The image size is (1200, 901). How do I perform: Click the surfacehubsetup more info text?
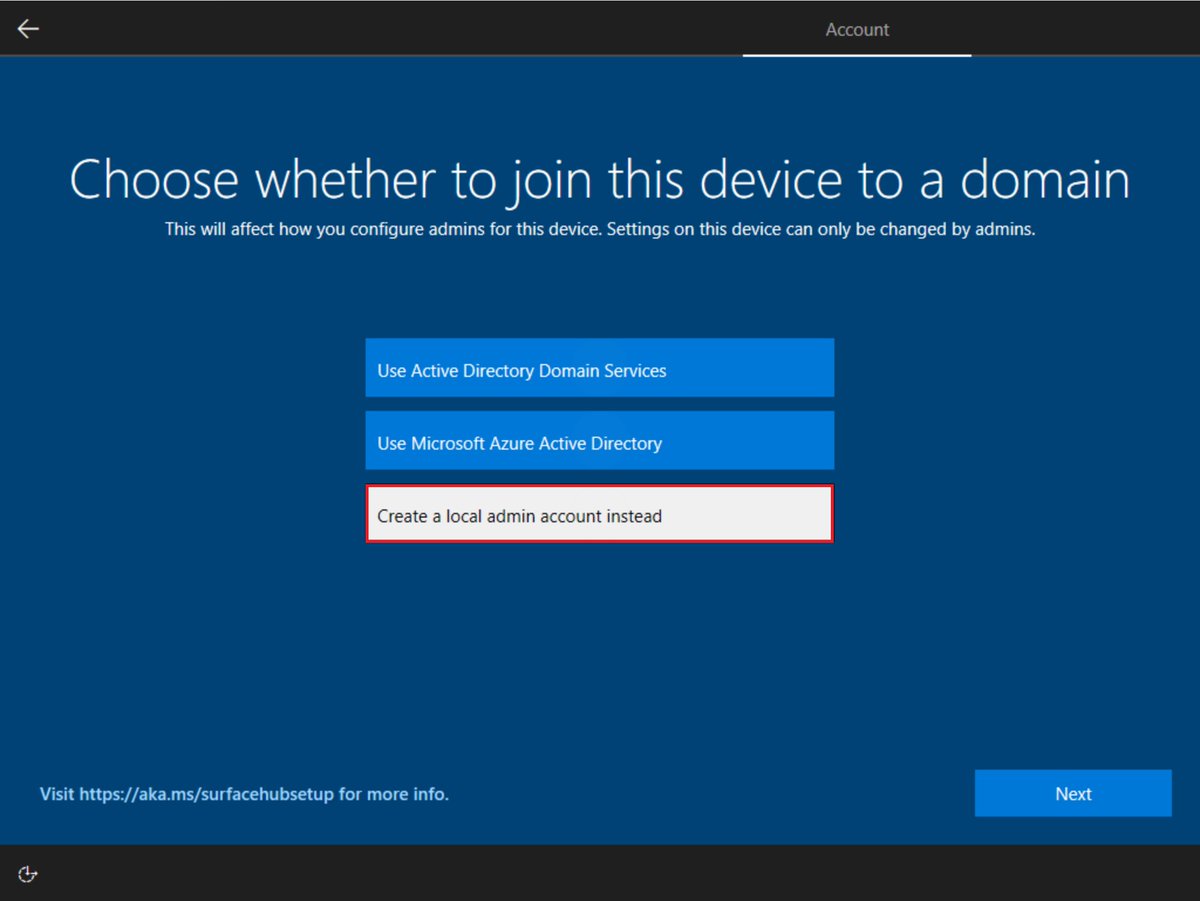(x=244, y=795)
